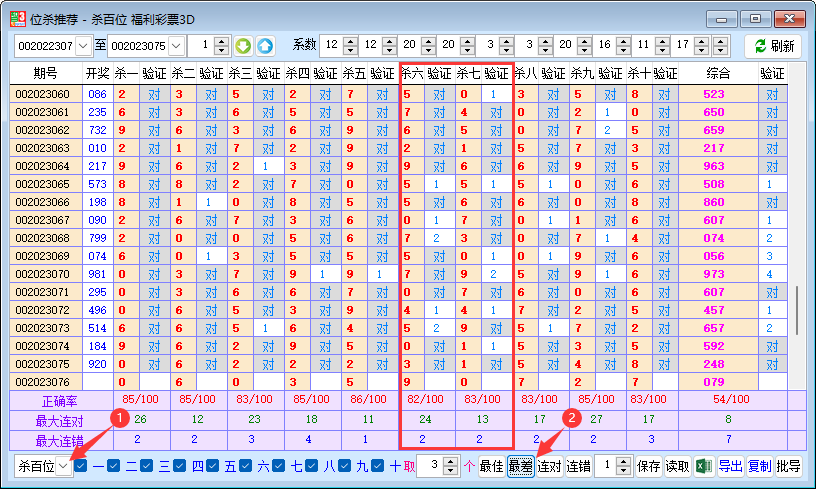The width and height of the screenshot is (816, 489).
Task: Click the 杀三 column header
Action: point(240,73)
